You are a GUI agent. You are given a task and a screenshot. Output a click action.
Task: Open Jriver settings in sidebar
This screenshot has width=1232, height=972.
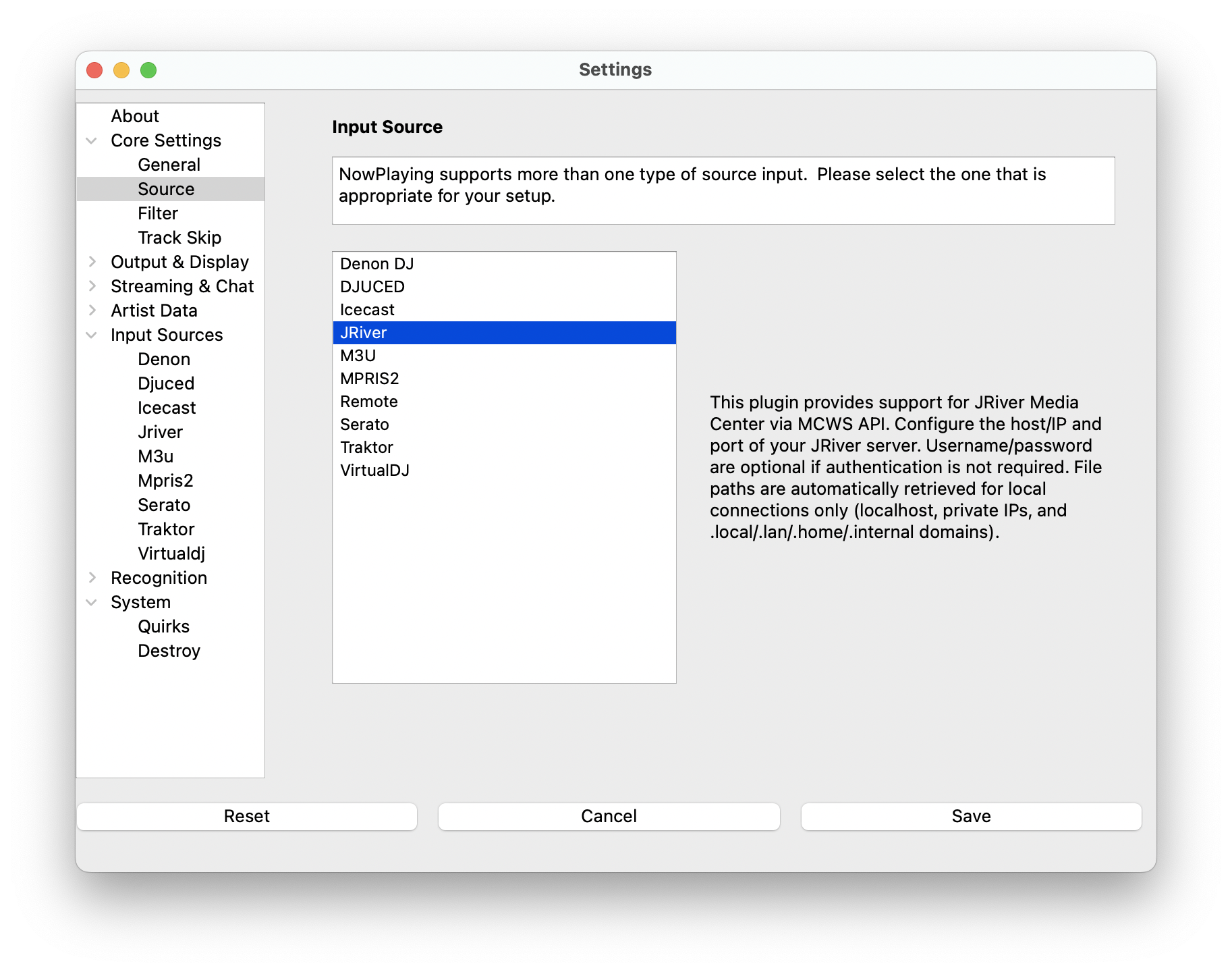tap(160, 432)
